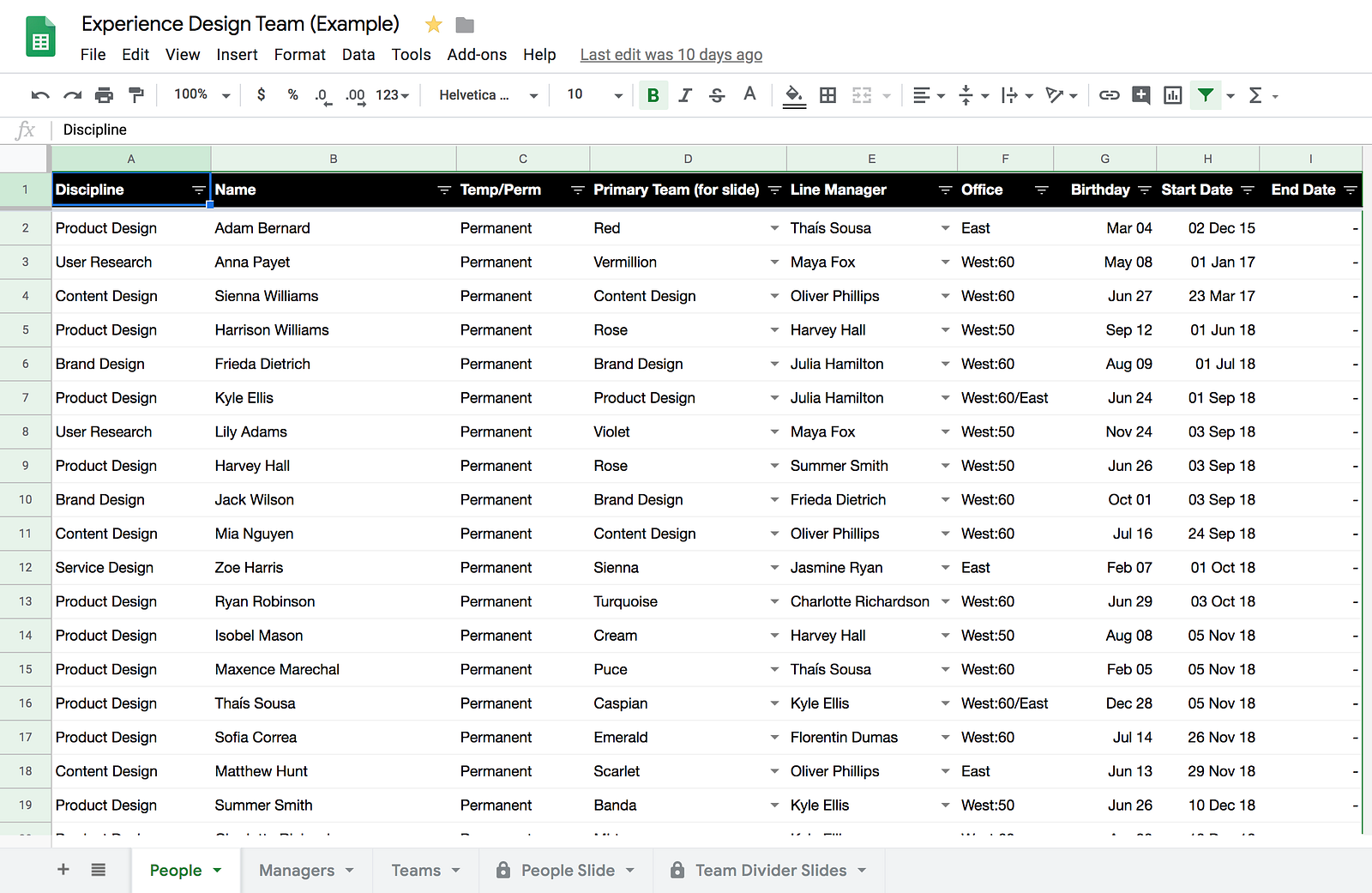The image size is (1372, 893).
Task: Open the Google Sheets home icon
Action: pos(40,36)
